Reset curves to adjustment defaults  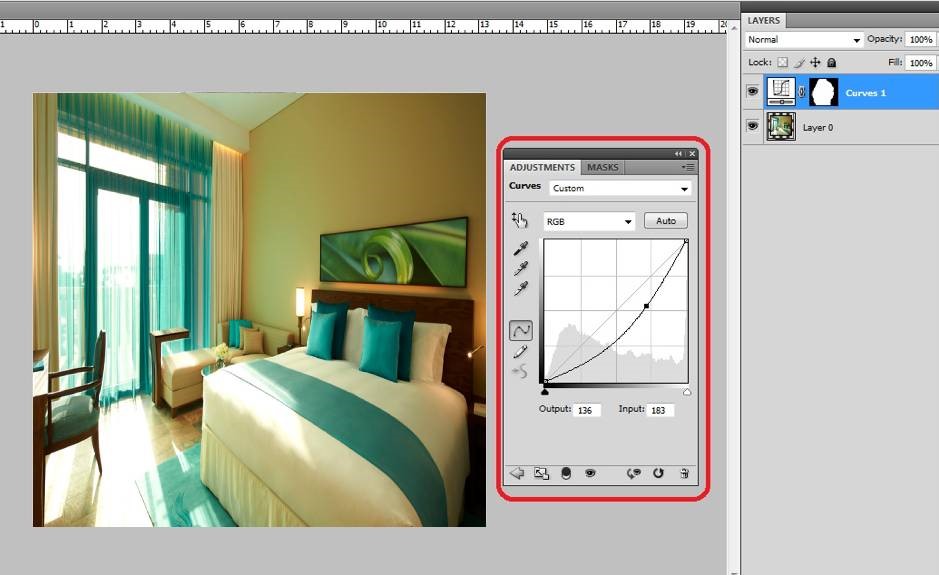(658, 473)
